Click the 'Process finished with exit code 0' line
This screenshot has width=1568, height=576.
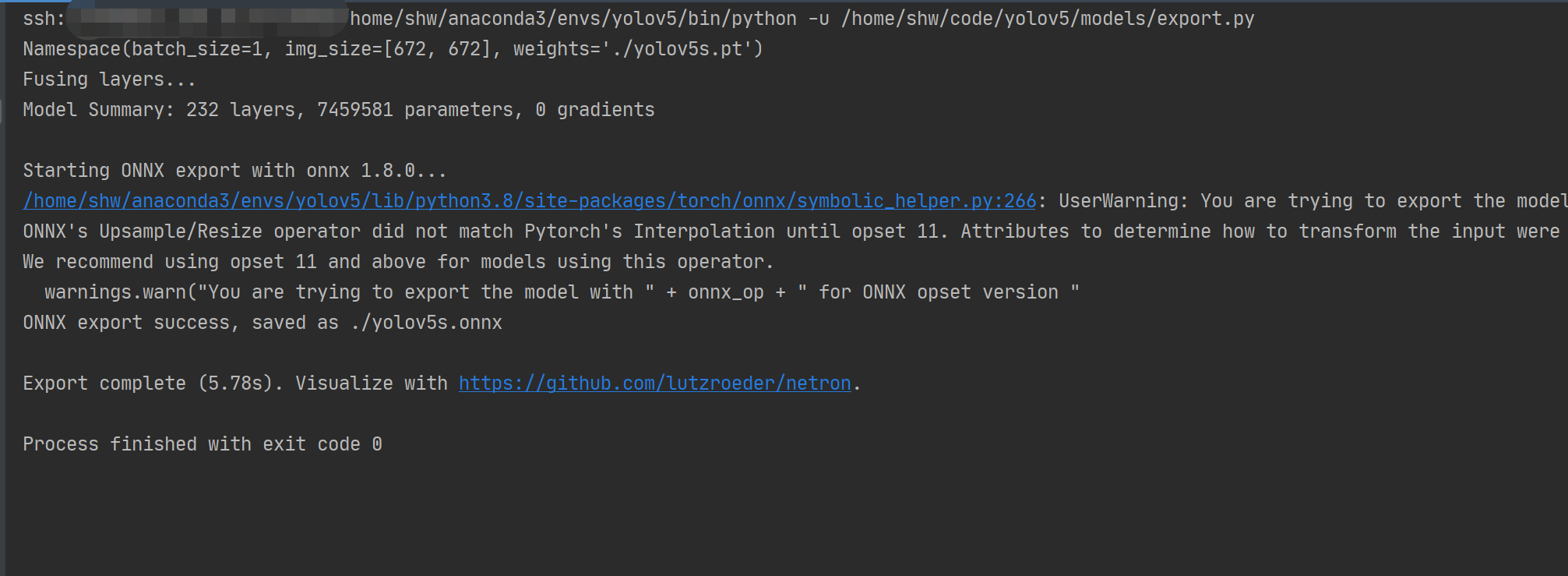click(203, 444)
